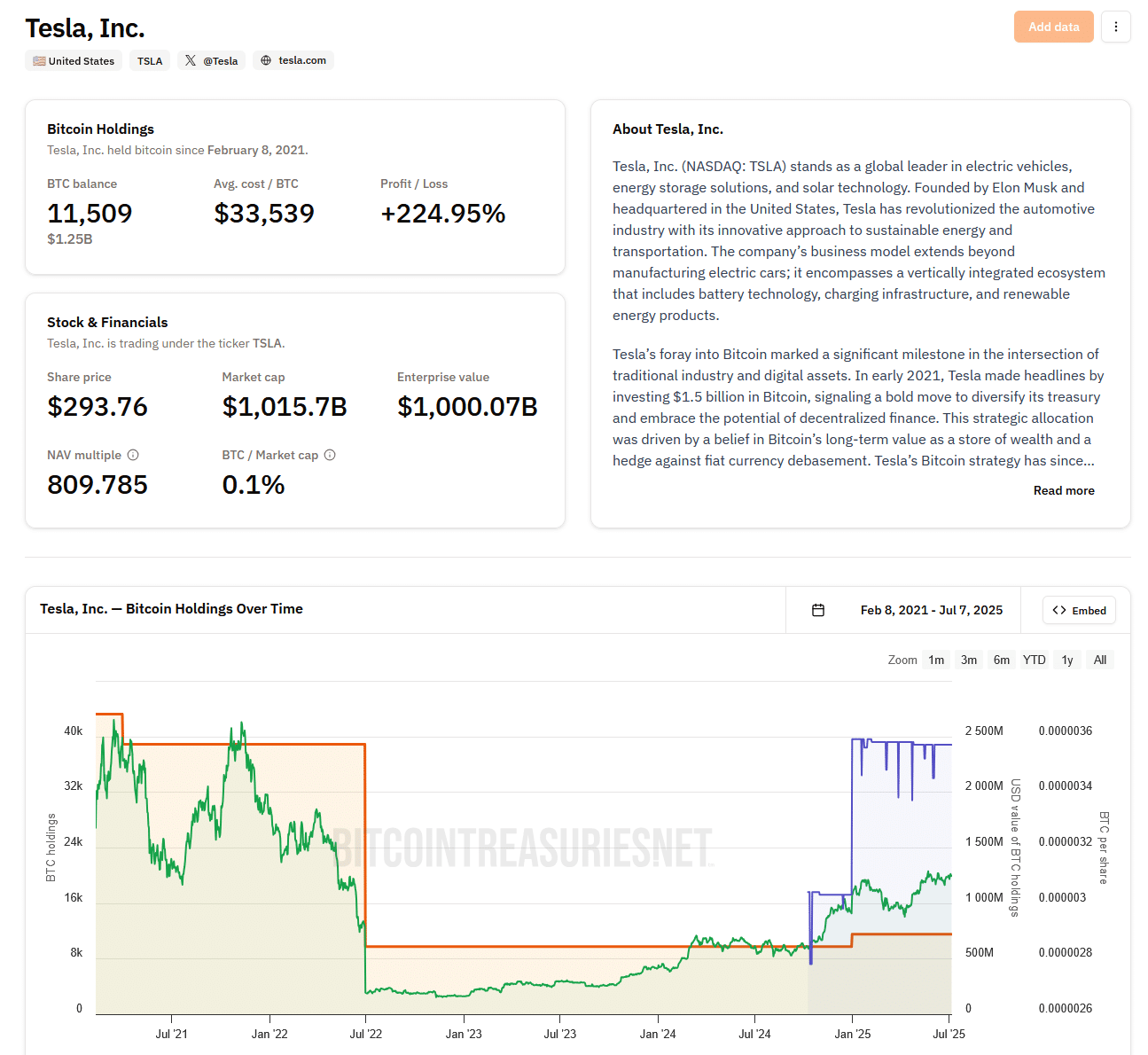Click the BTC / Market cap info icon
Viewport: 1148px width, 1055px height.
click(330, 455)
